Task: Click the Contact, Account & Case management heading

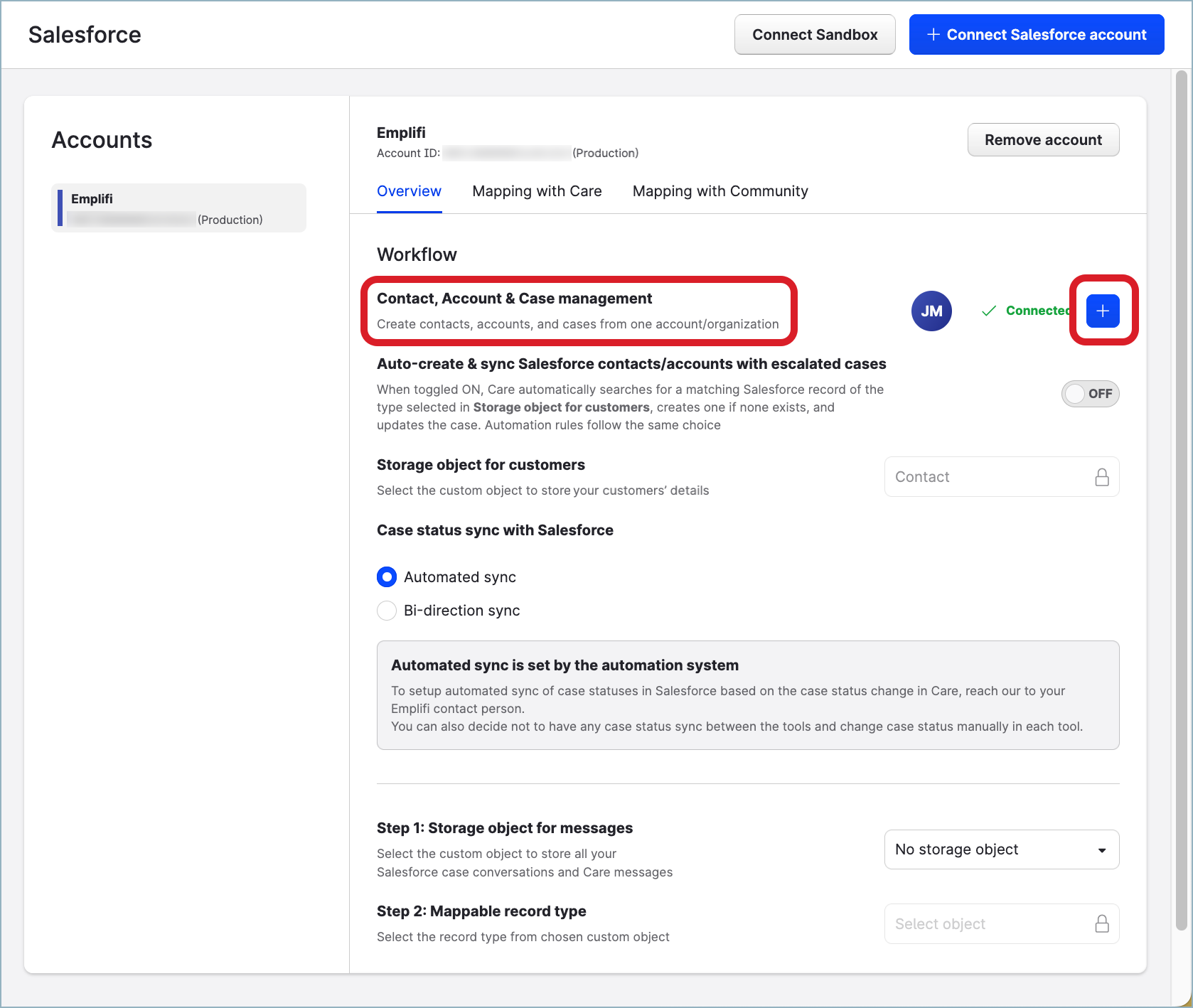Action: click(514, 299)
